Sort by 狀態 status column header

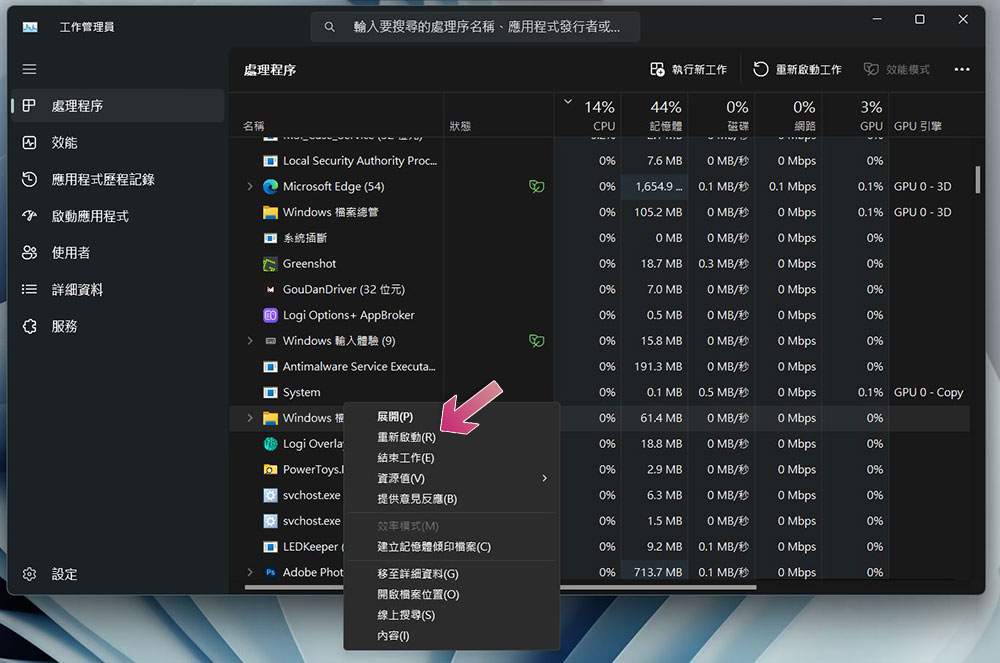pos(499,115)
